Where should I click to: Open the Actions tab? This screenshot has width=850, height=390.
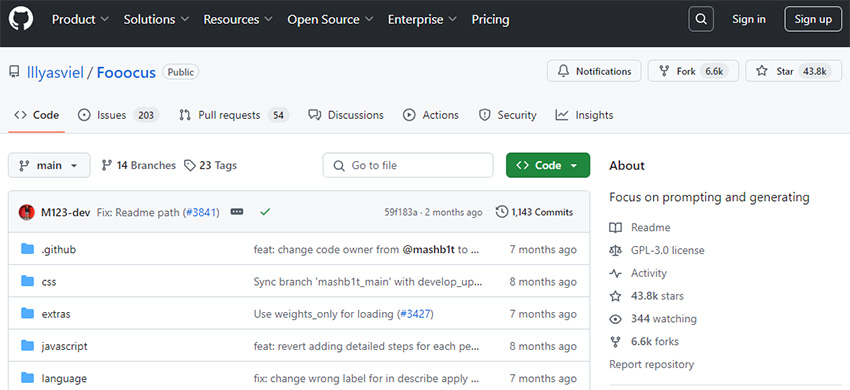click(430, 115)
